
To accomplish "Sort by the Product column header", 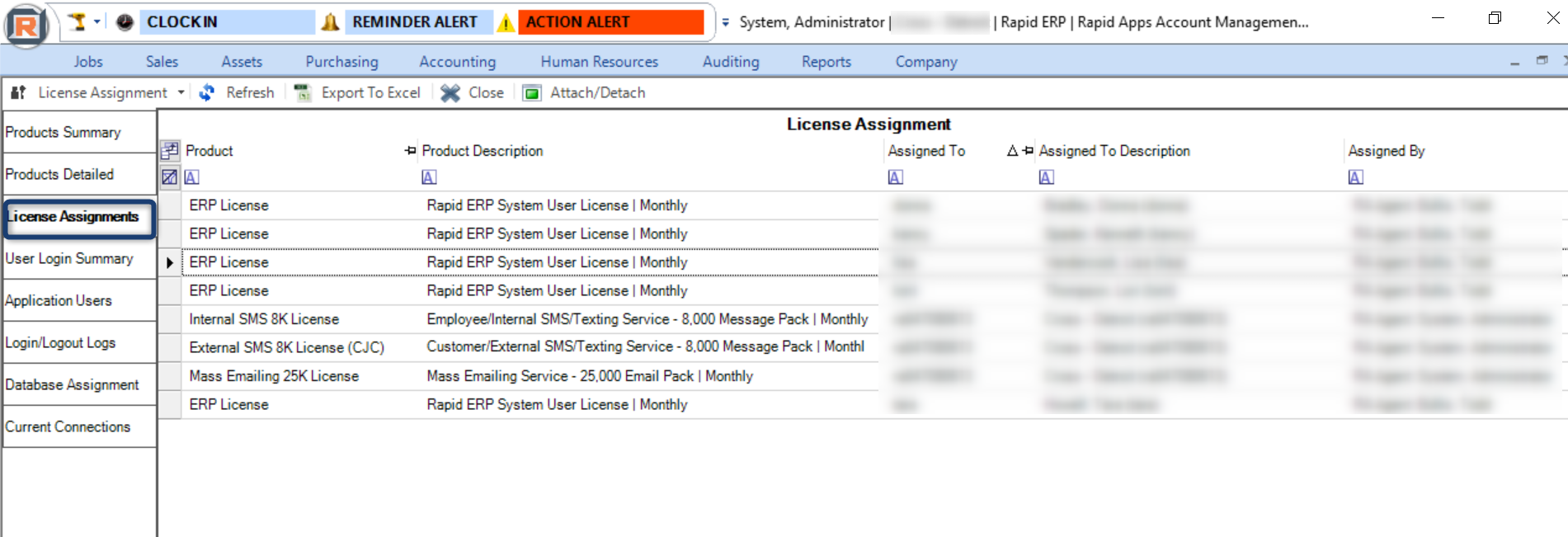I will [210, 151].
